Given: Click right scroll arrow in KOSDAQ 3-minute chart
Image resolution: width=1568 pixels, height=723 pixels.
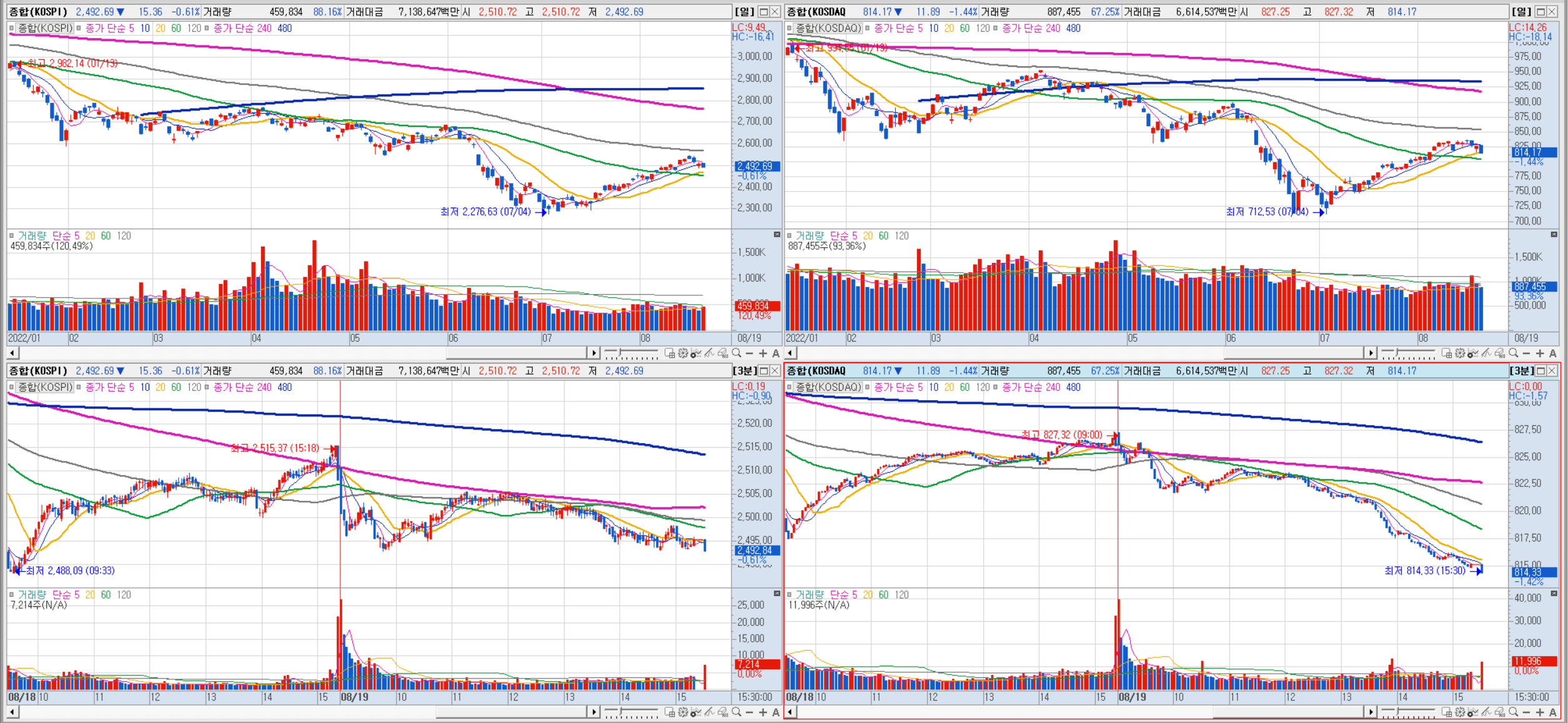Looking at the screenshot, I should [1370, 712].
